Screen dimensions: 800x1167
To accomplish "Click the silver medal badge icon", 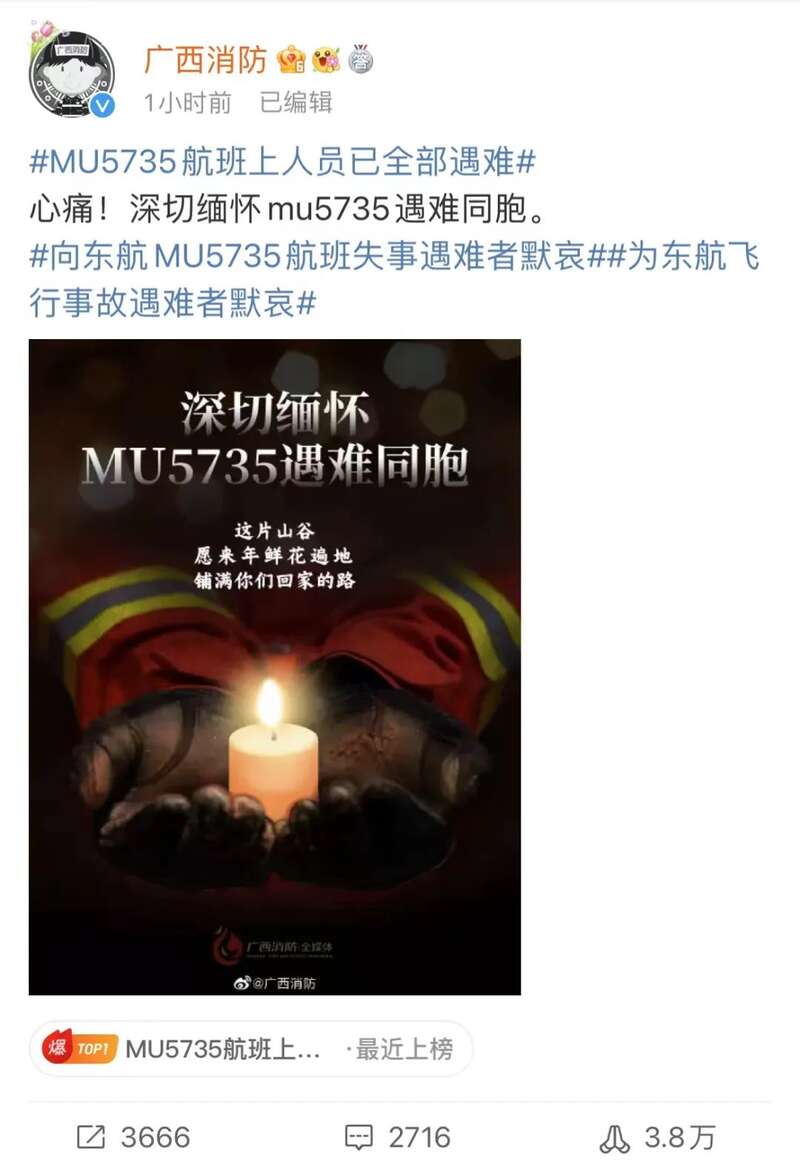I will [360, 60].
